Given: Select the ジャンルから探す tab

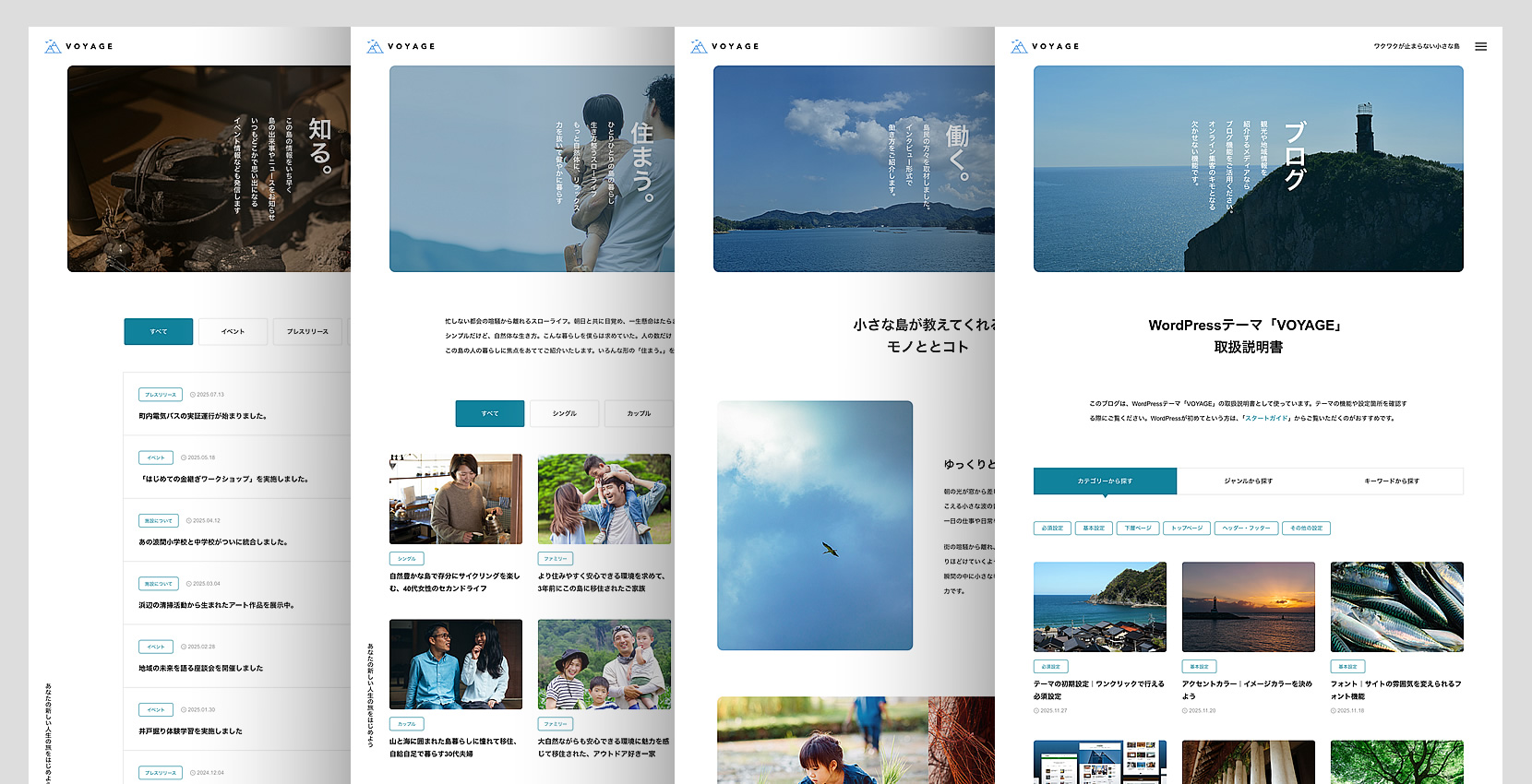Looking at the screenshot, I should coord(1248,481).
